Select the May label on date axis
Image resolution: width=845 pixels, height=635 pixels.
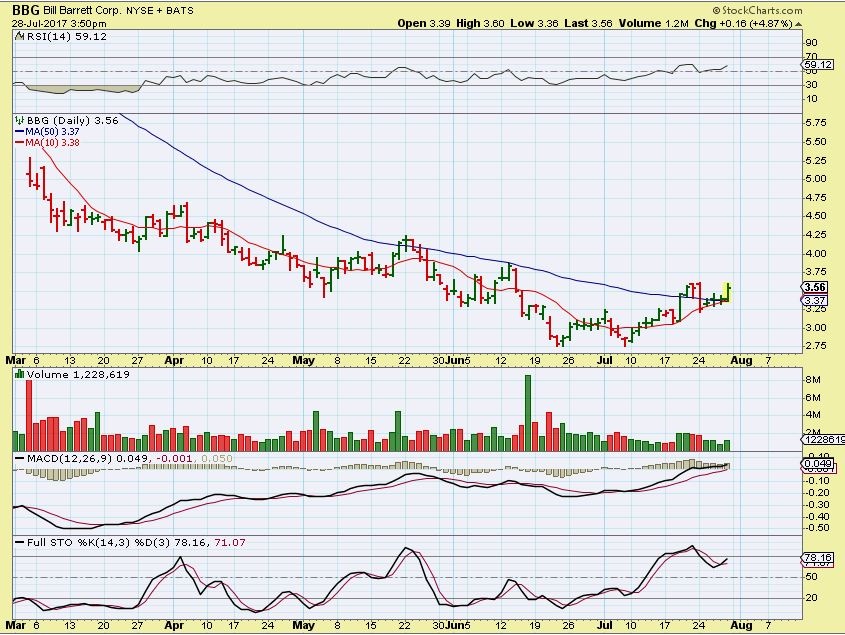click(304, 357)
